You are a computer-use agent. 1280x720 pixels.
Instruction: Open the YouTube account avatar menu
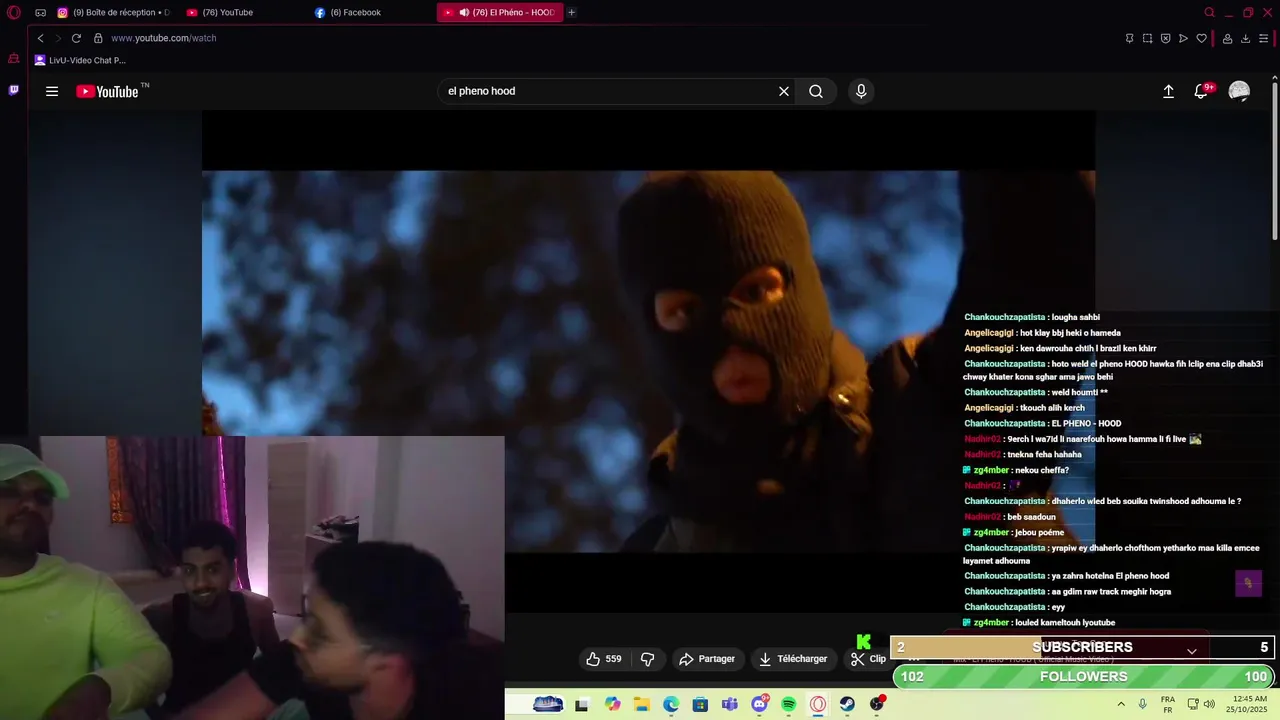[1239, 91]
